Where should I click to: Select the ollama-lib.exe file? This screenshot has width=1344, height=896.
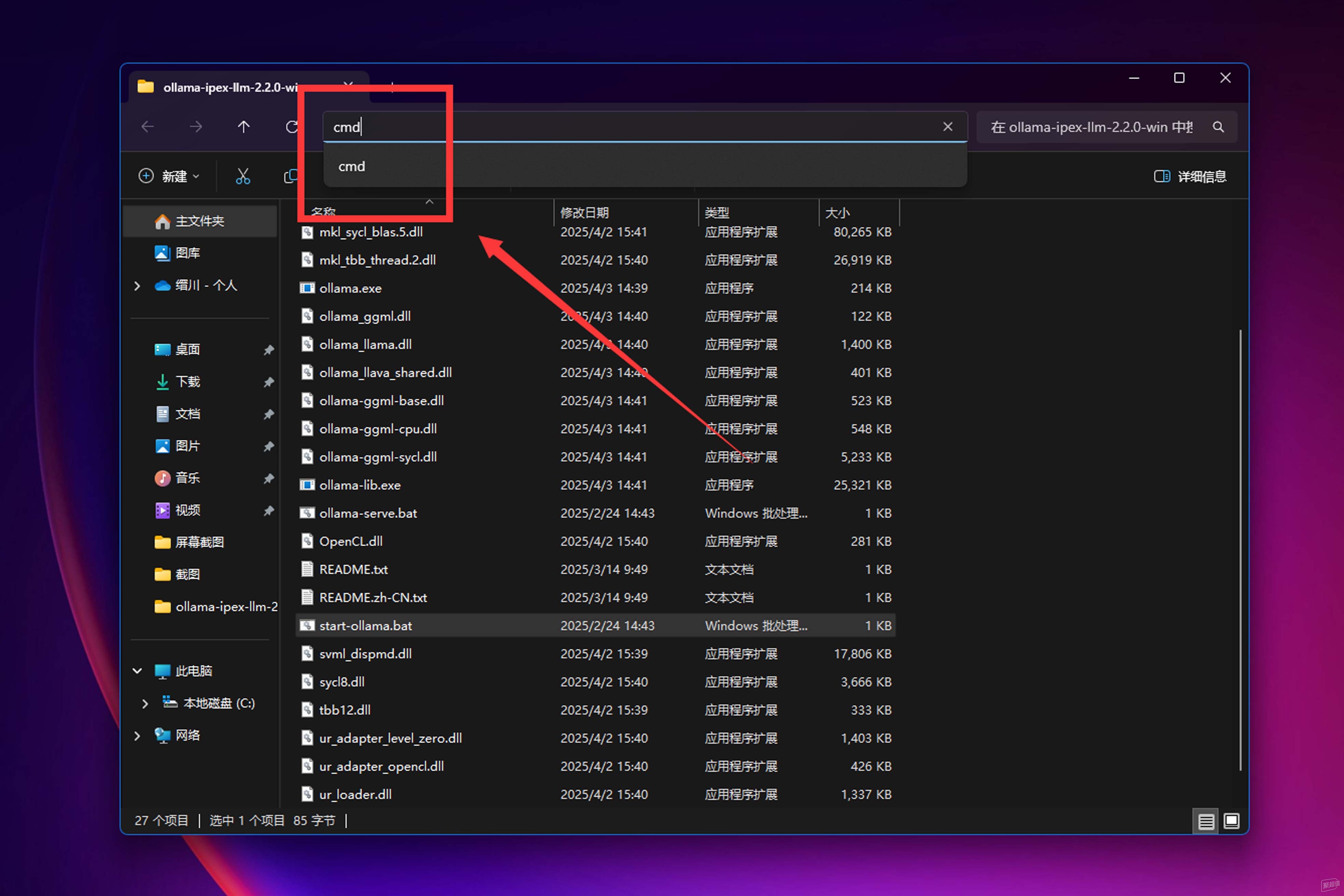tap(596, 485)
